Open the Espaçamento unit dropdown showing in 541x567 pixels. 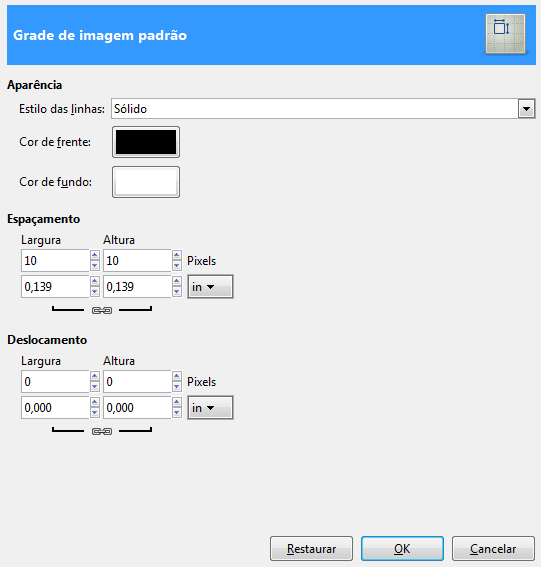pyautogui.click(x=210, y=286)
